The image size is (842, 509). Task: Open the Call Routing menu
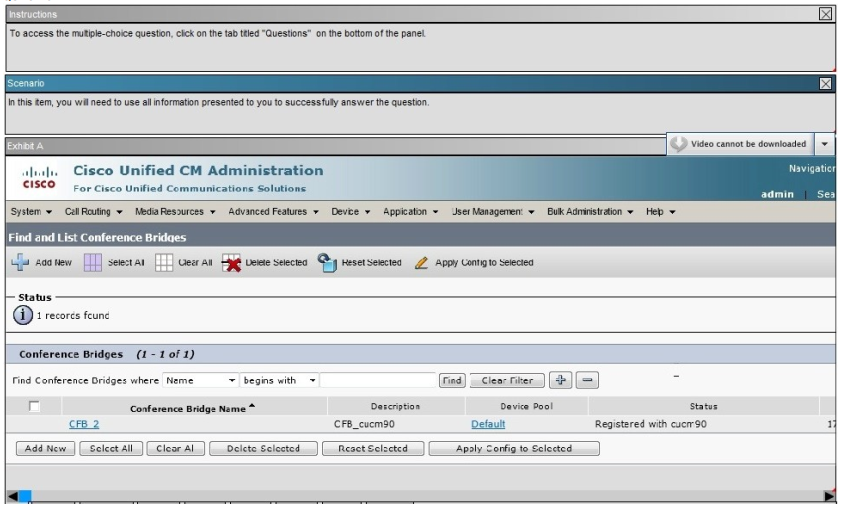93,212
